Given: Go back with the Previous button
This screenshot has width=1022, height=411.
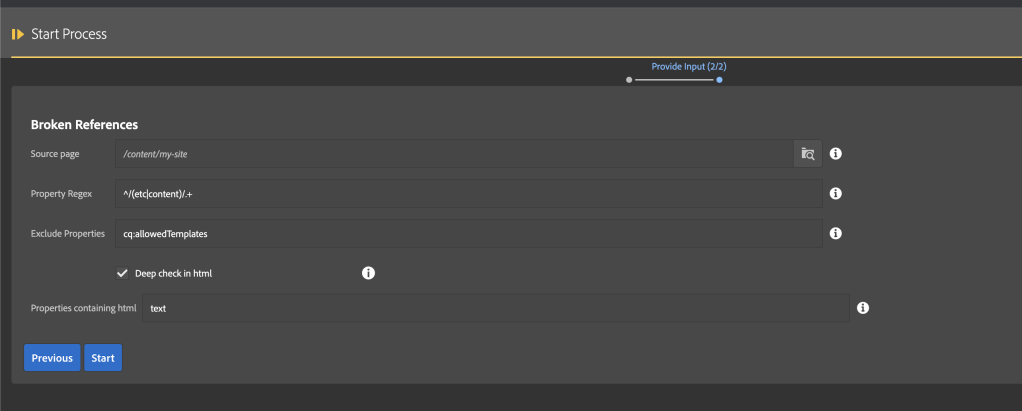Looking at the screenshot, I should coord(52,357).
